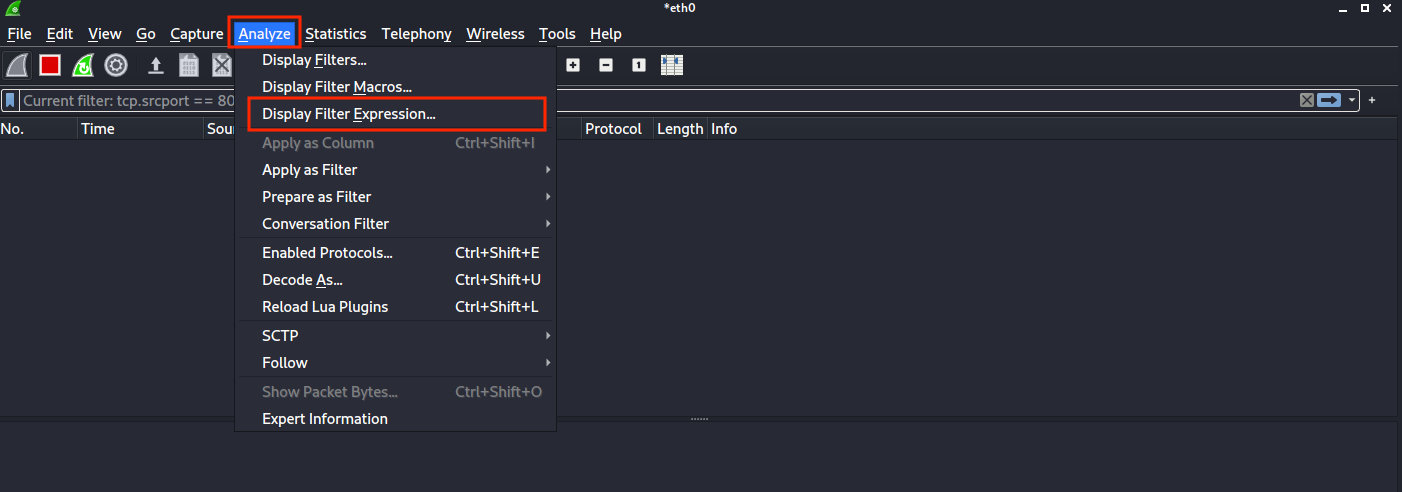Open capture options gear icon

tap(116, 66)
